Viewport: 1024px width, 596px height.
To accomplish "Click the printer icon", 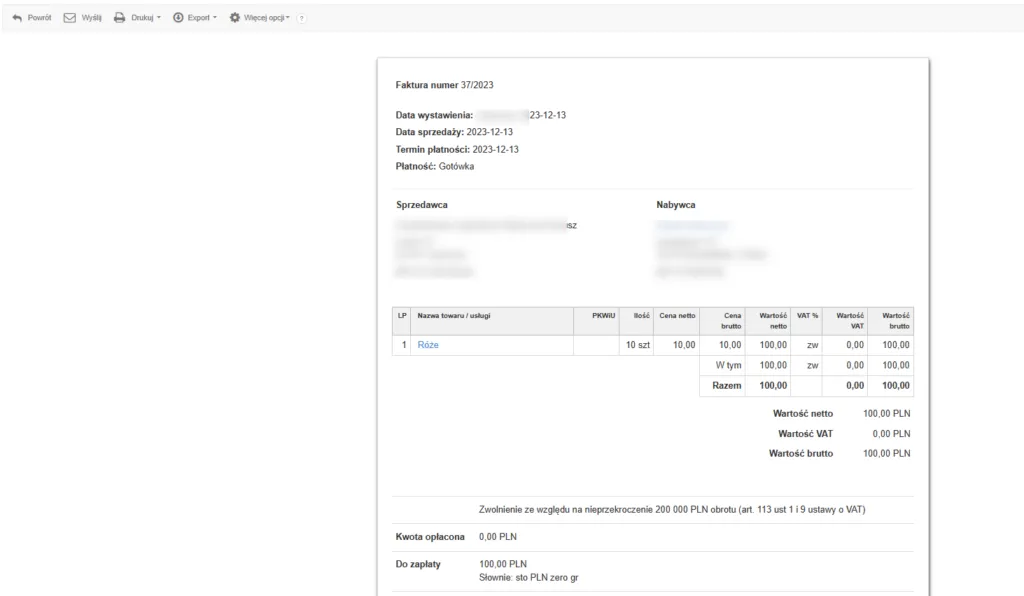I will 119,18.
